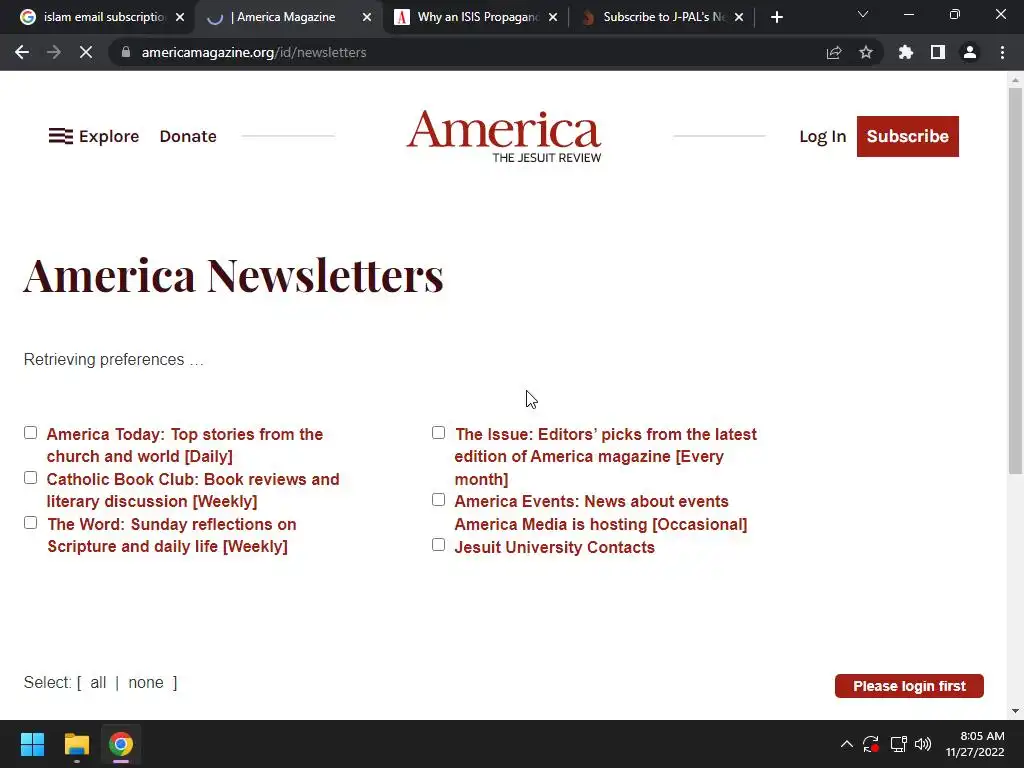Select all newsletters link
The height and width of the screenshot is (768, 1024).
(x=98, y=682)
